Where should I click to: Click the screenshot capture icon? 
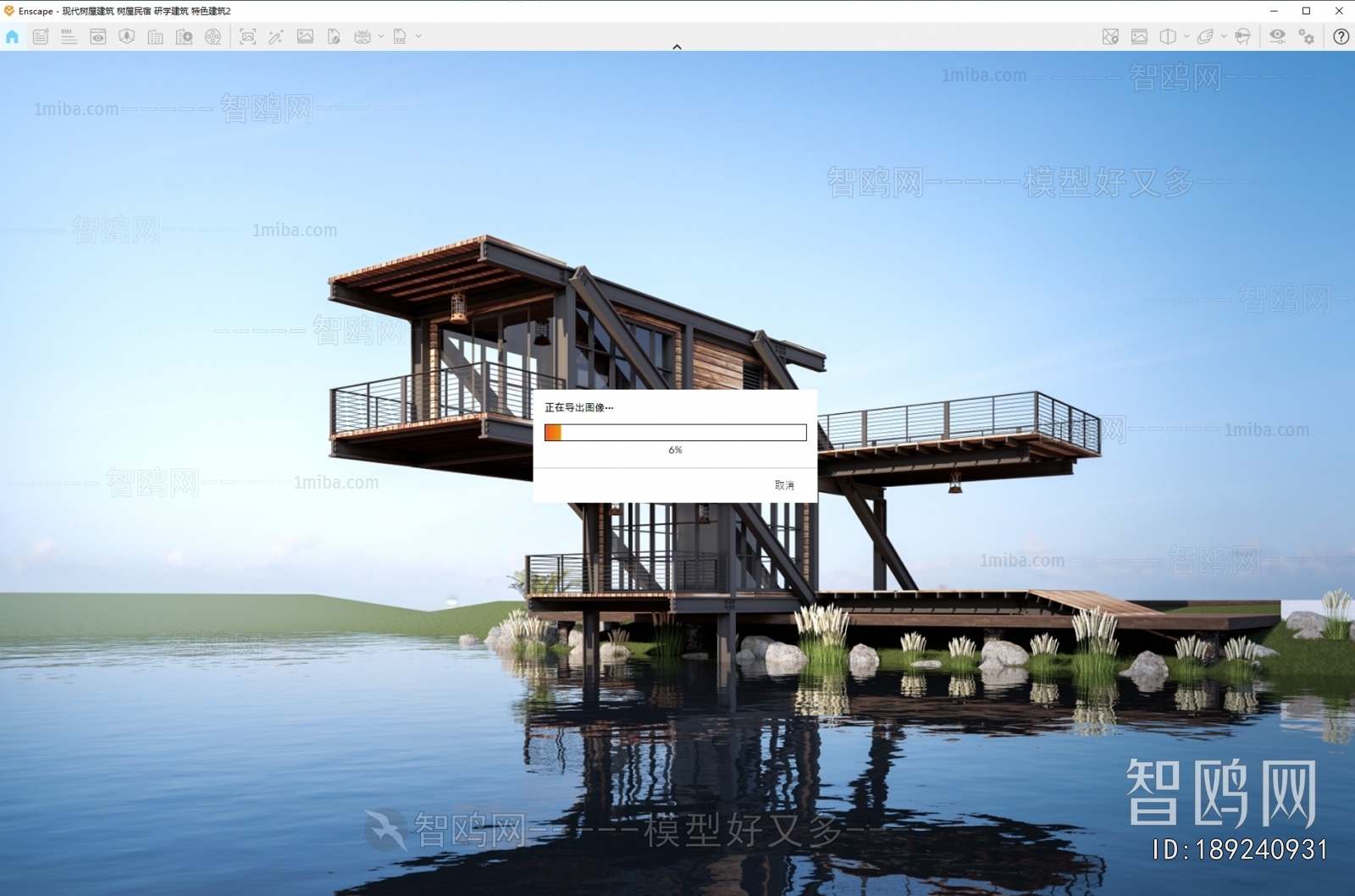click(247, 36)
